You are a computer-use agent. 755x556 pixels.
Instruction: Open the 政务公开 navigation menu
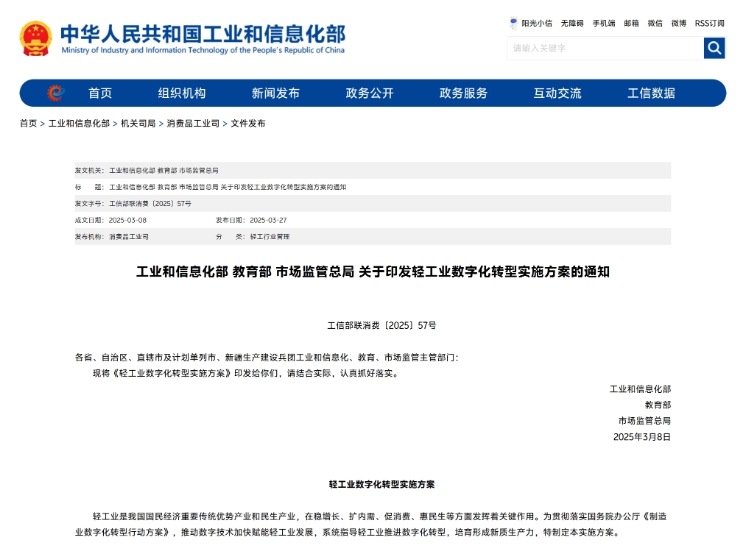point(370,93)
